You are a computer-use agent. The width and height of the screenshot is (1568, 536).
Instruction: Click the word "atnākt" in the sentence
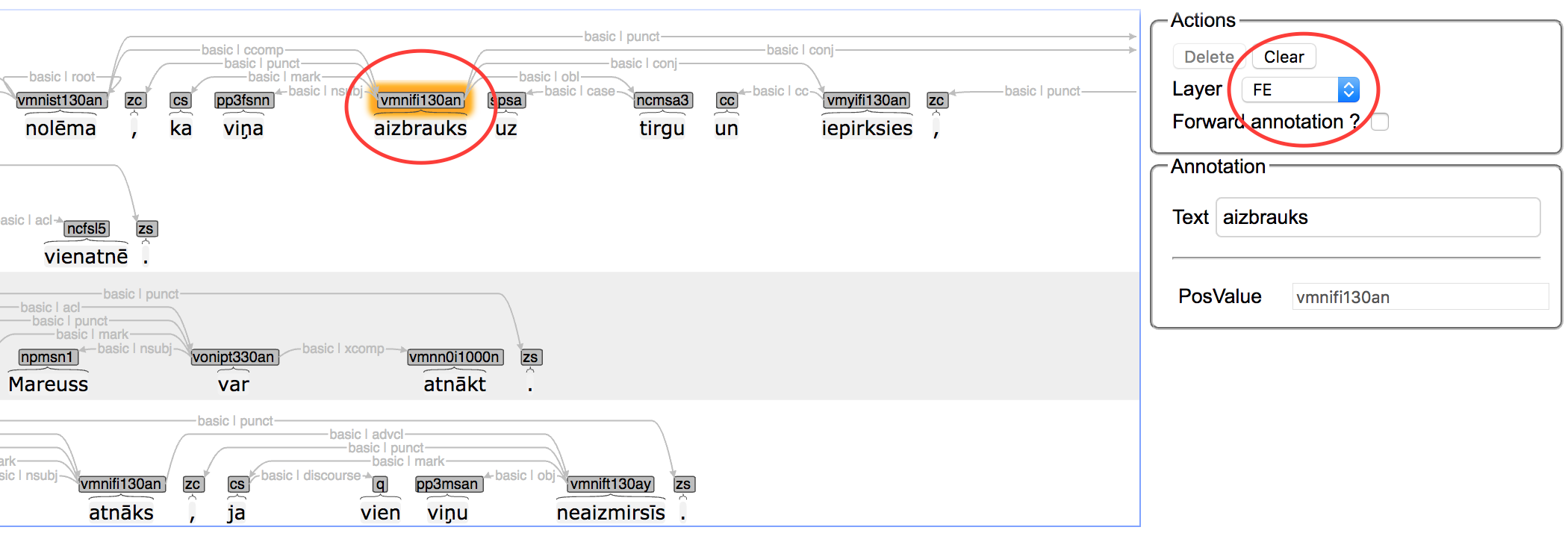[453, 384]
